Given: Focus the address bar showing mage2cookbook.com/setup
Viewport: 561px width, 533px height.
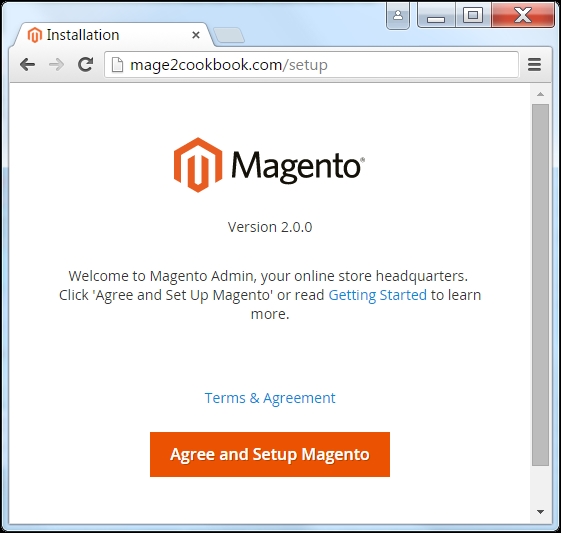Looking at the screenshot, I should [x=311, y=65].
